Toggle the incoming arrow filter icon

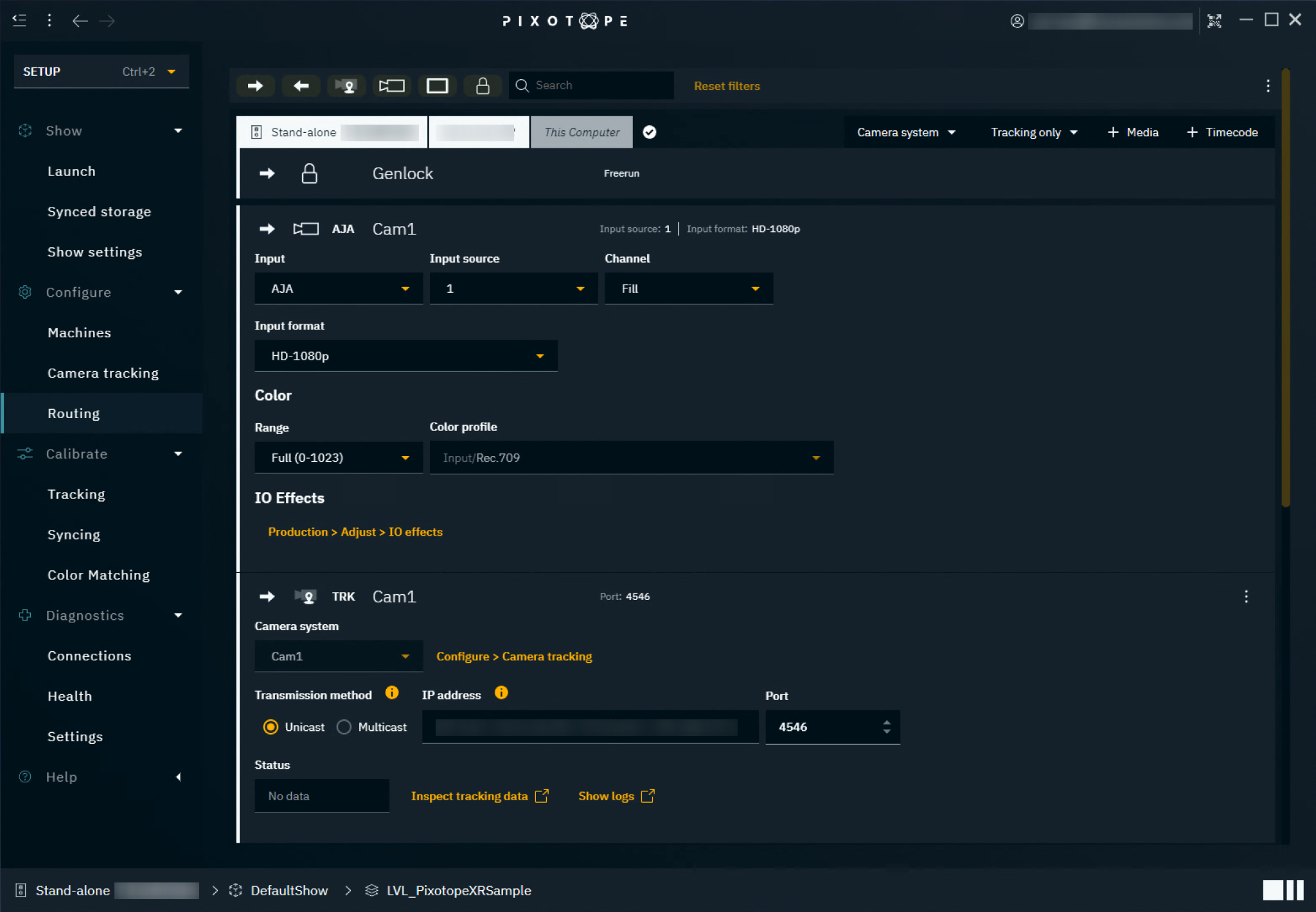tap(301, 85)
